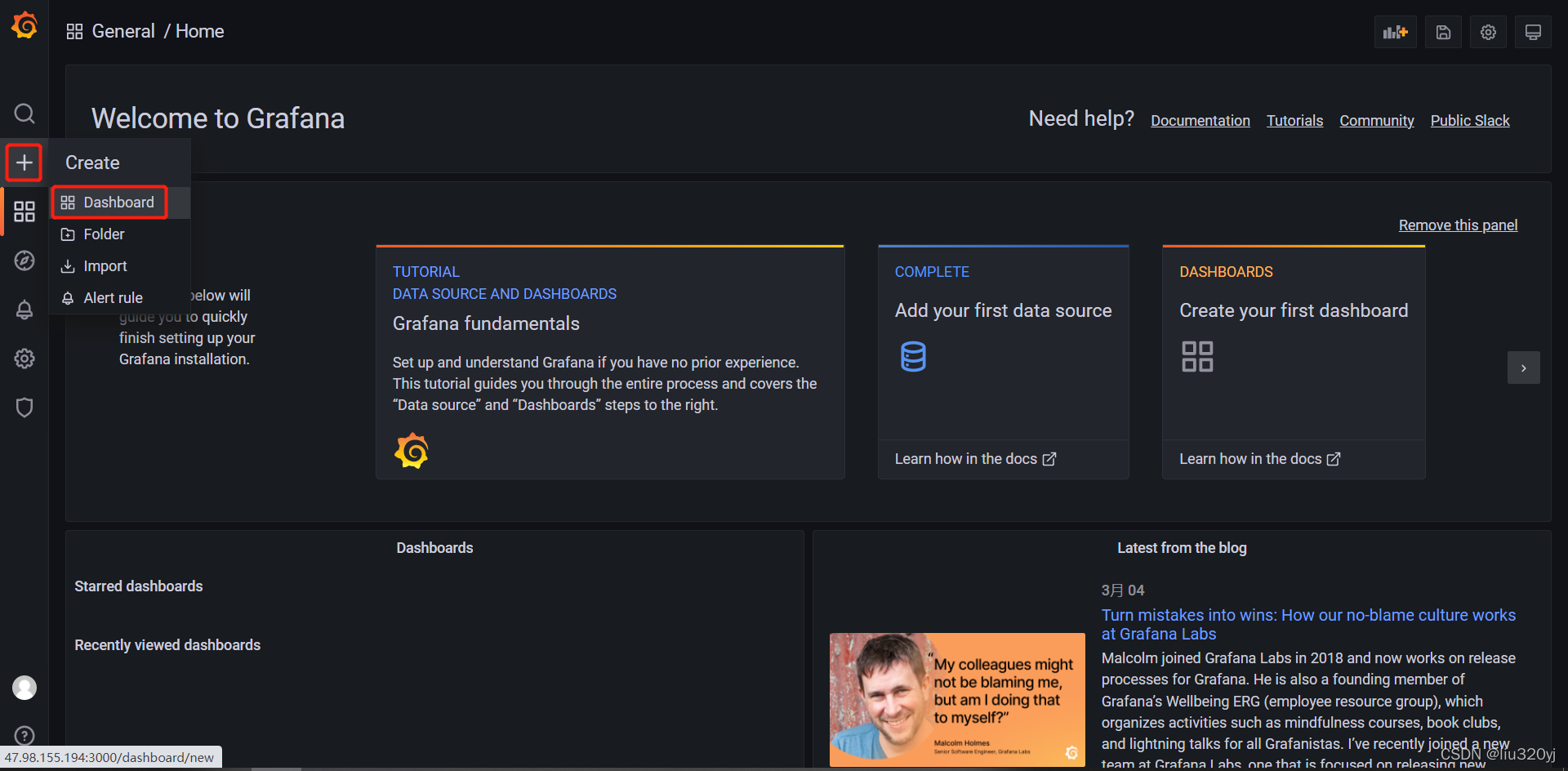Click the 3月 04 blog date
Viewport: 1568px width, 771px height.
point(1123,591)
